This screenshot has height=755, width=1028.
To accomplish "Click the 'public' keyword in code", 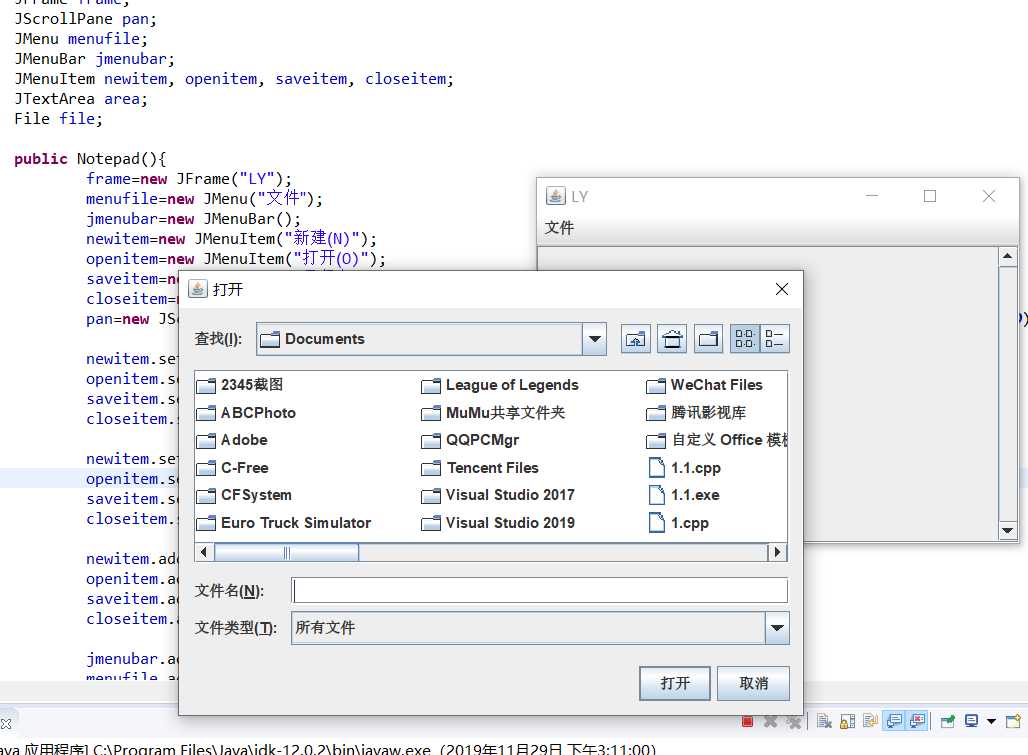I will coord(41,159).
